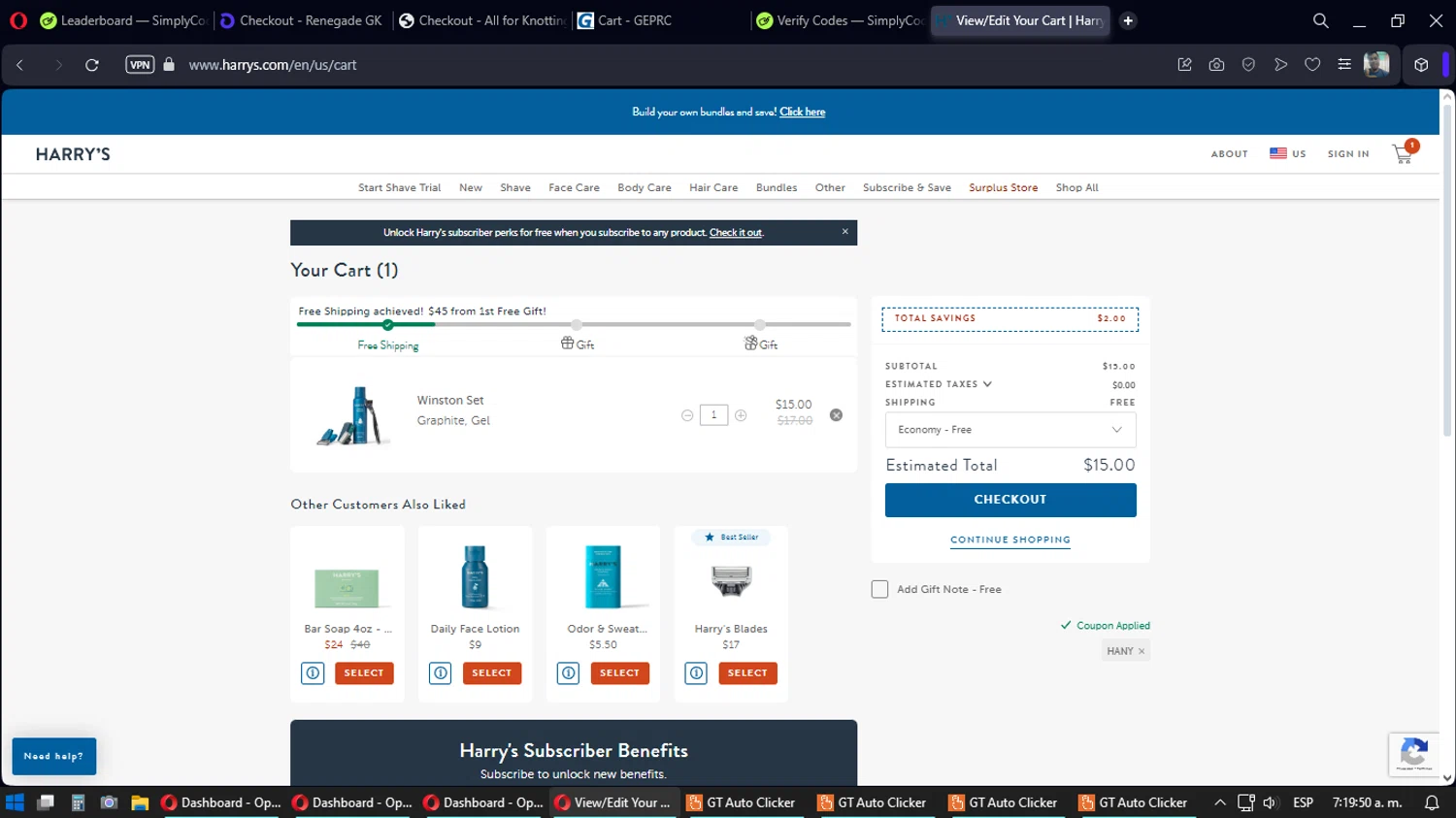Edit the Winston Set quantity field
This screenshot has height=818, width=1456.
coord(713,415)
